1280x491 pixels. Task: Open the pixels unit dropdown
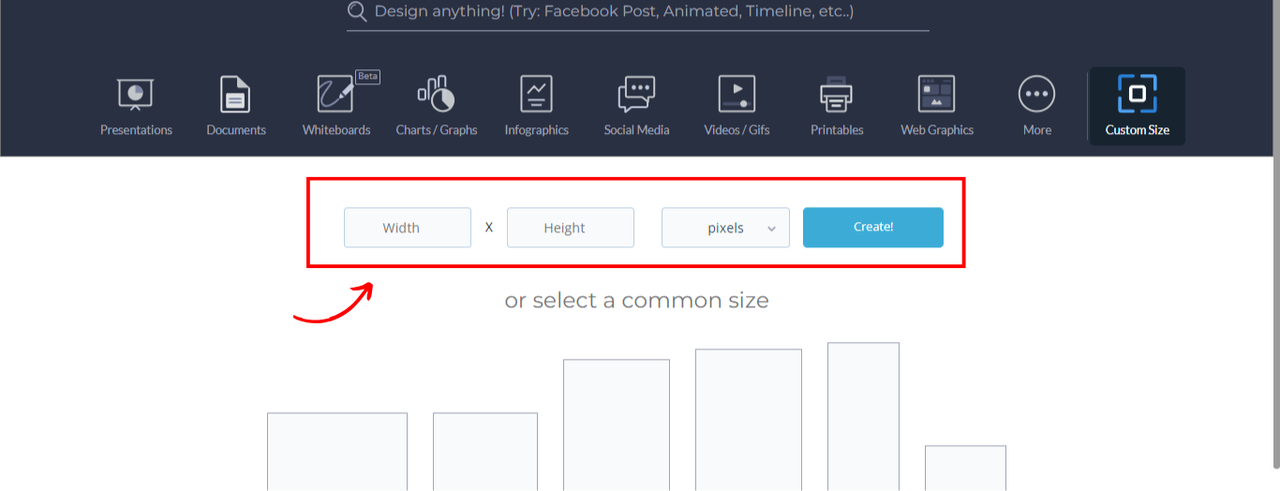click(x=725, y=228)
